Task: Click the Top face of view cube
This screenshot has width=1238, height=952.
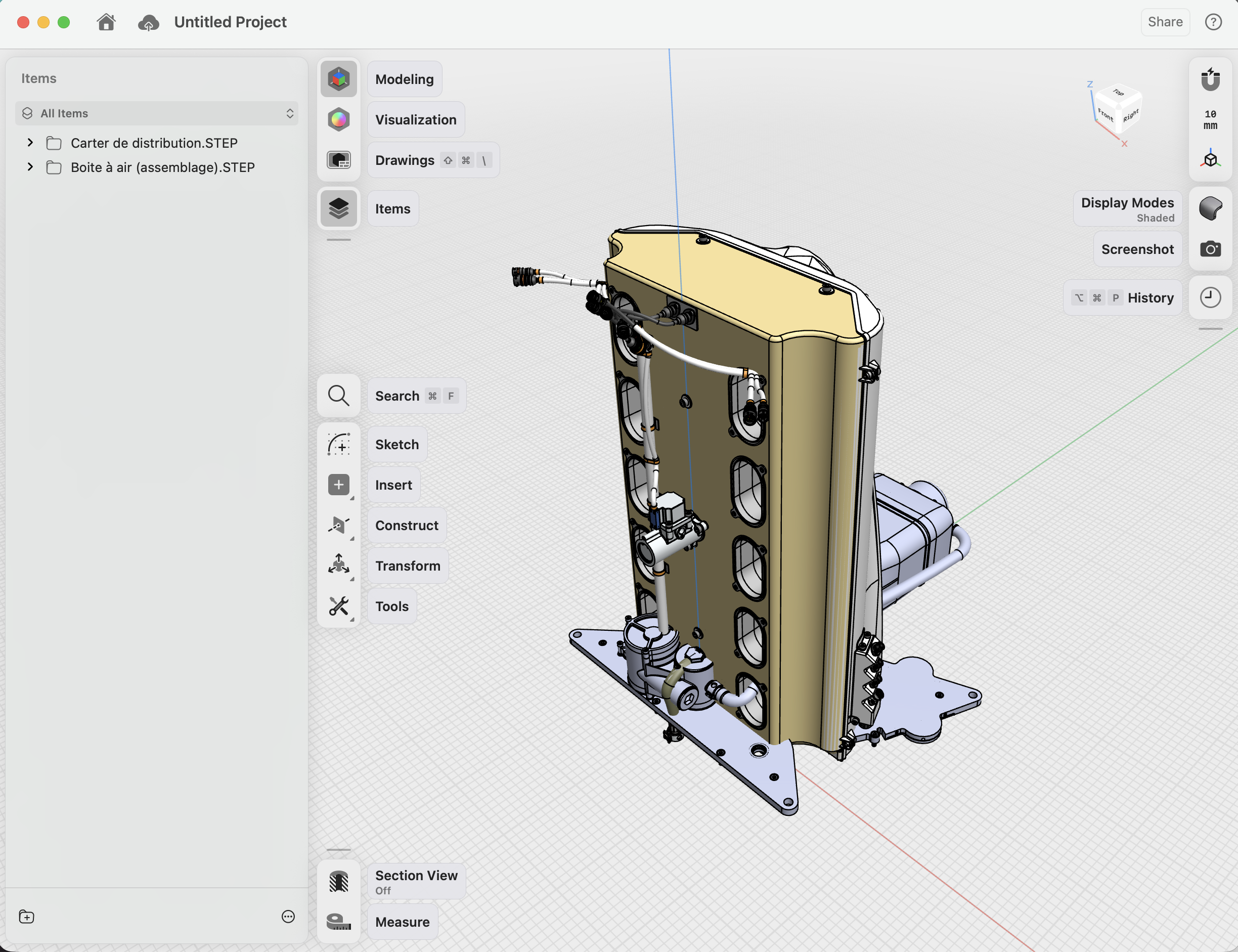Action: click(1118, 93)
